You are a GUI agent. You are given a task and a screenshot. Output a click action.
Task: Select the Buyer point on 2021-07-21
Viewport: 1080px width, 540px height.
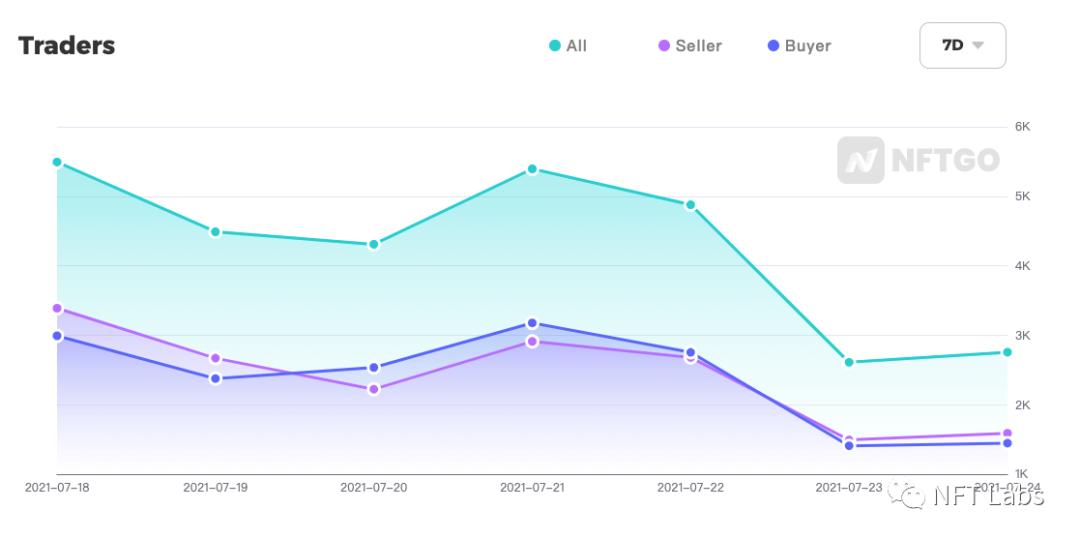[532, 323]
